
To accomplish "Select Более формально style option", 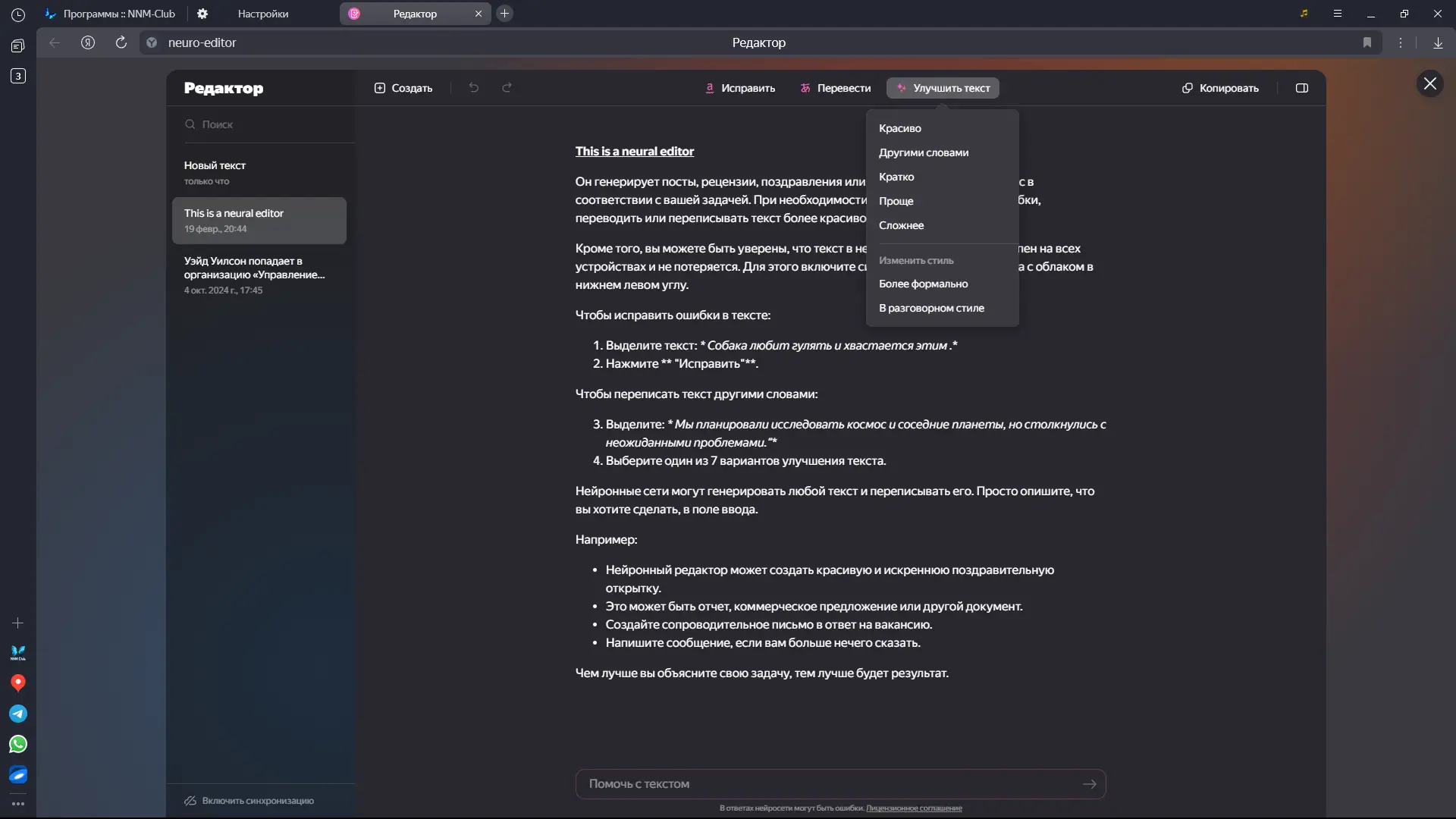I will (x=923, y=284).
